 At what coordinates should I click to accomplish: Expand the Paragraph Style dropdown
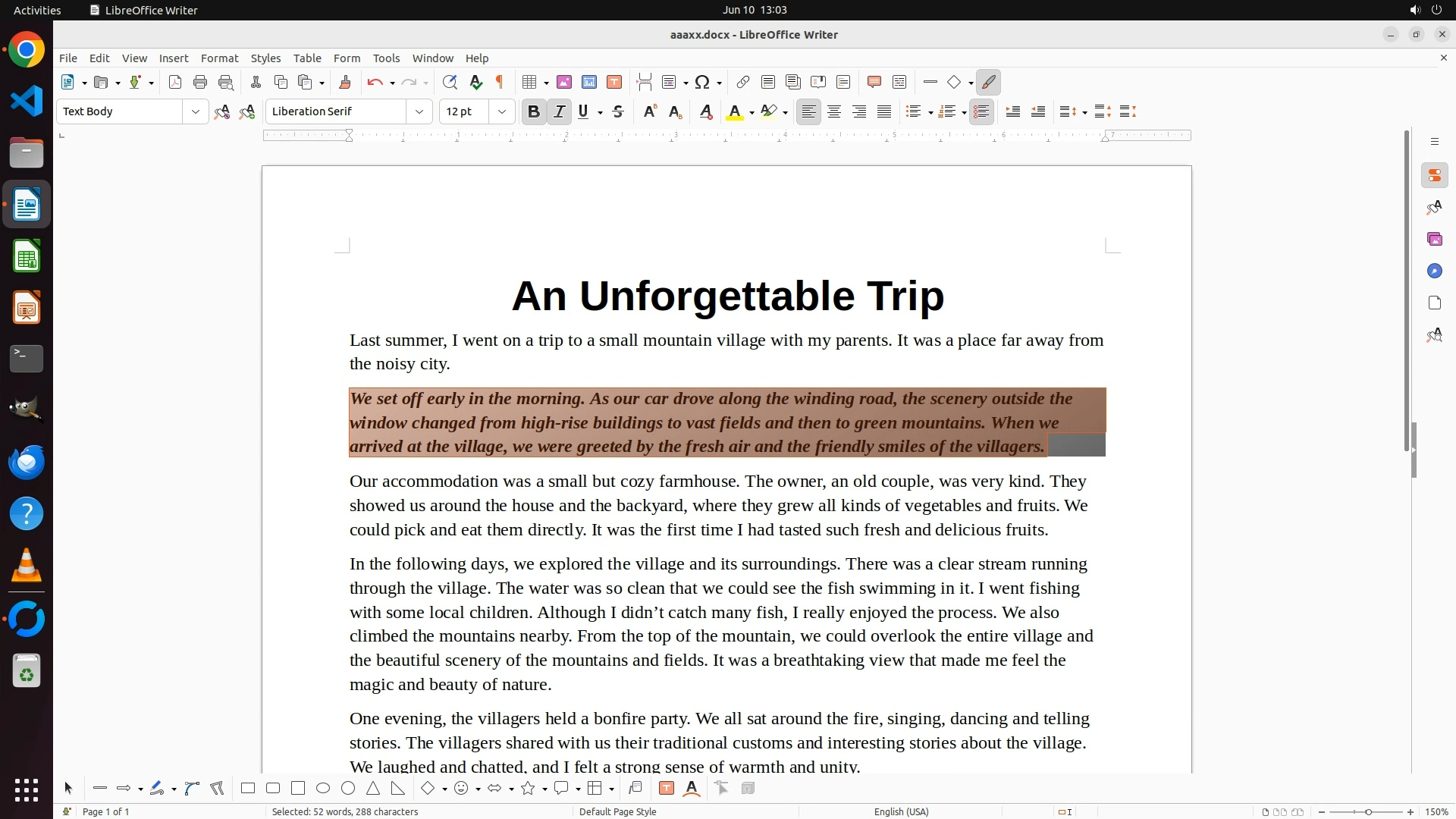(195, 111)
